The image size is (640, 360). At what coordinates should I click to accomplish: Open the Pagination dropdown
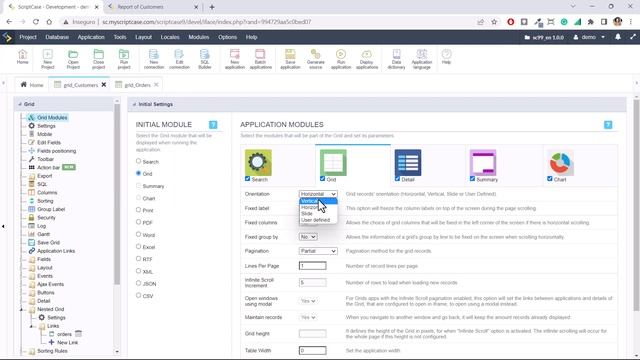[x=318, y=251]
